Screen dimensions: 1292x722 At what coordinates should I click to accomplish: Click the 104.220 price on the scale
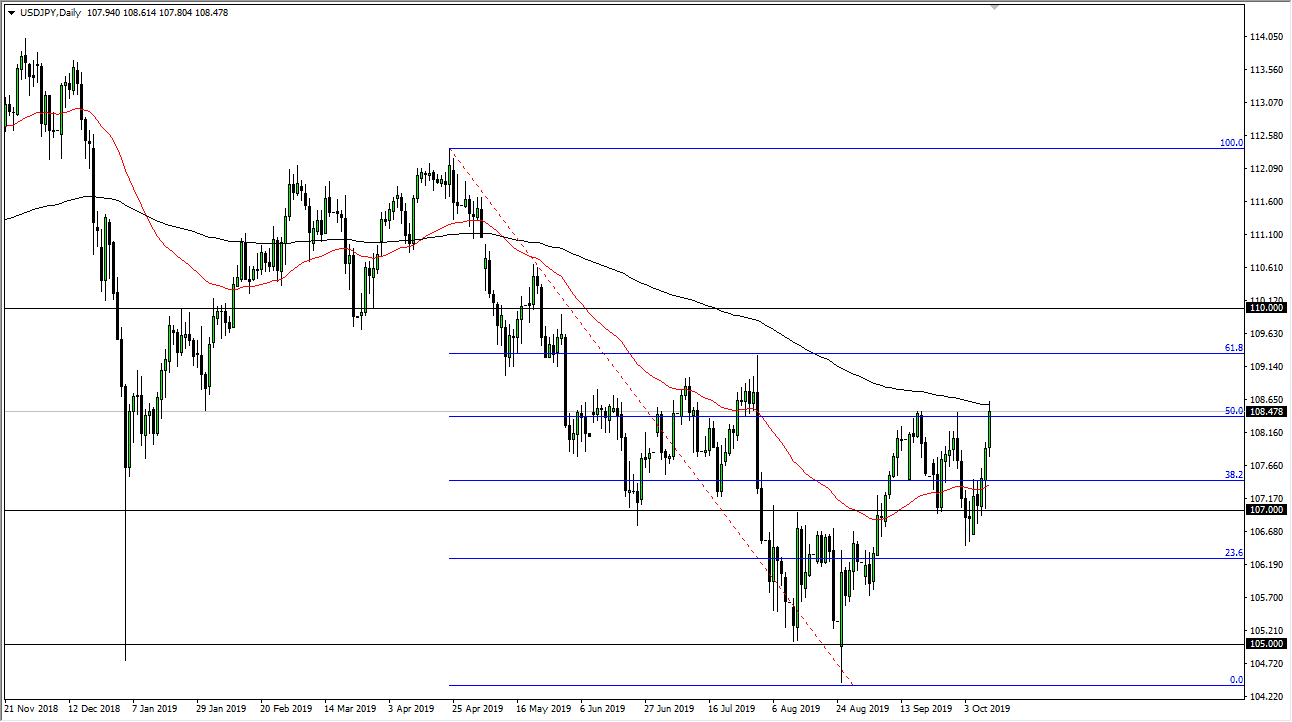point(1266,696)
